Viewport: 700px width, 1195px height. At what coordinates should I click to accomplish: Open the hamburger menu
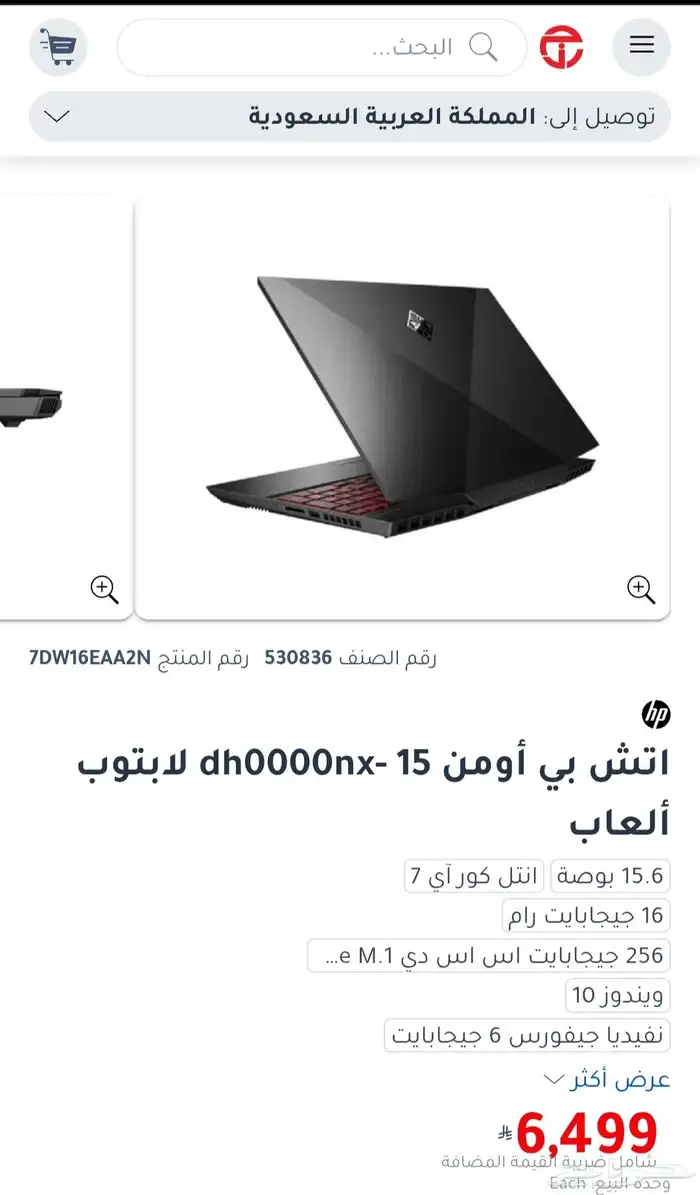click(641, 46)
